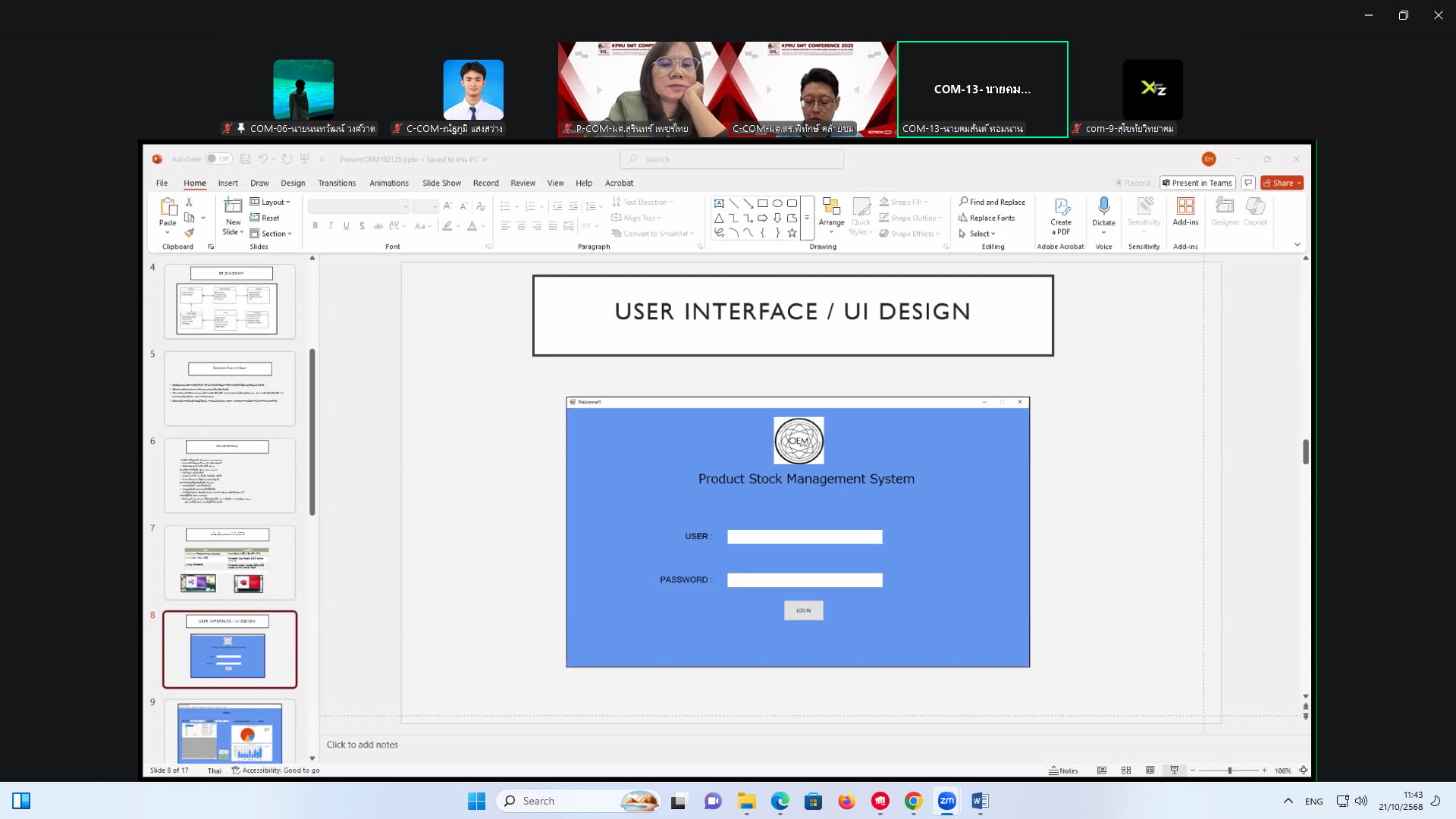Click the New Slide icon

click(233, 207)
